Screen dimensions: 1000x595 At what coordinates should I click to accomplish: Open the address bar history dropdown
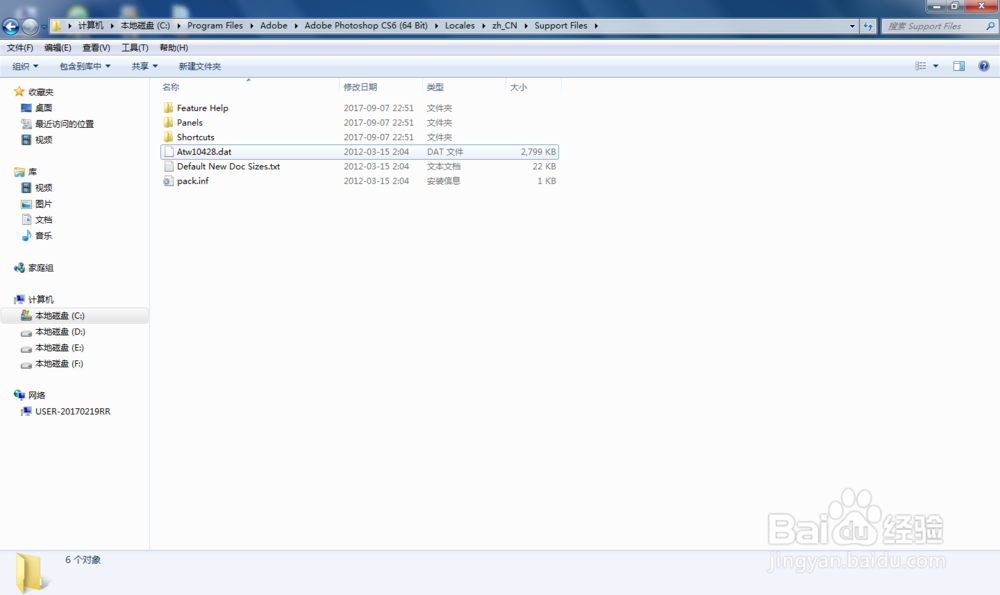(x=852, y=26)
